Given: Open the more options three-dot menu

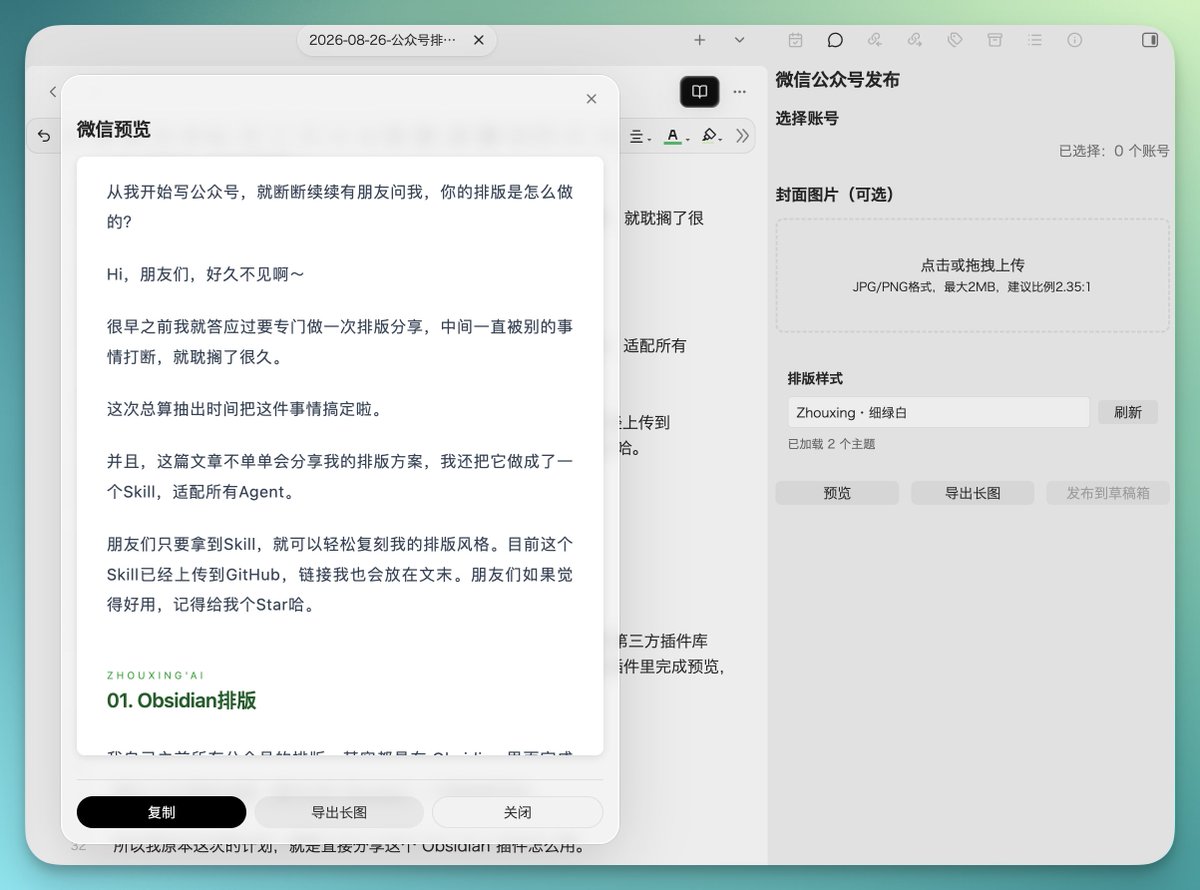Looking at the screenshot, I should [739, 91].
